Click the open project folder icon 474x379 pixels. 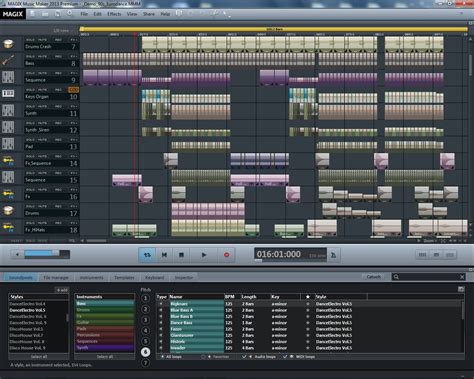coord(45,14)
